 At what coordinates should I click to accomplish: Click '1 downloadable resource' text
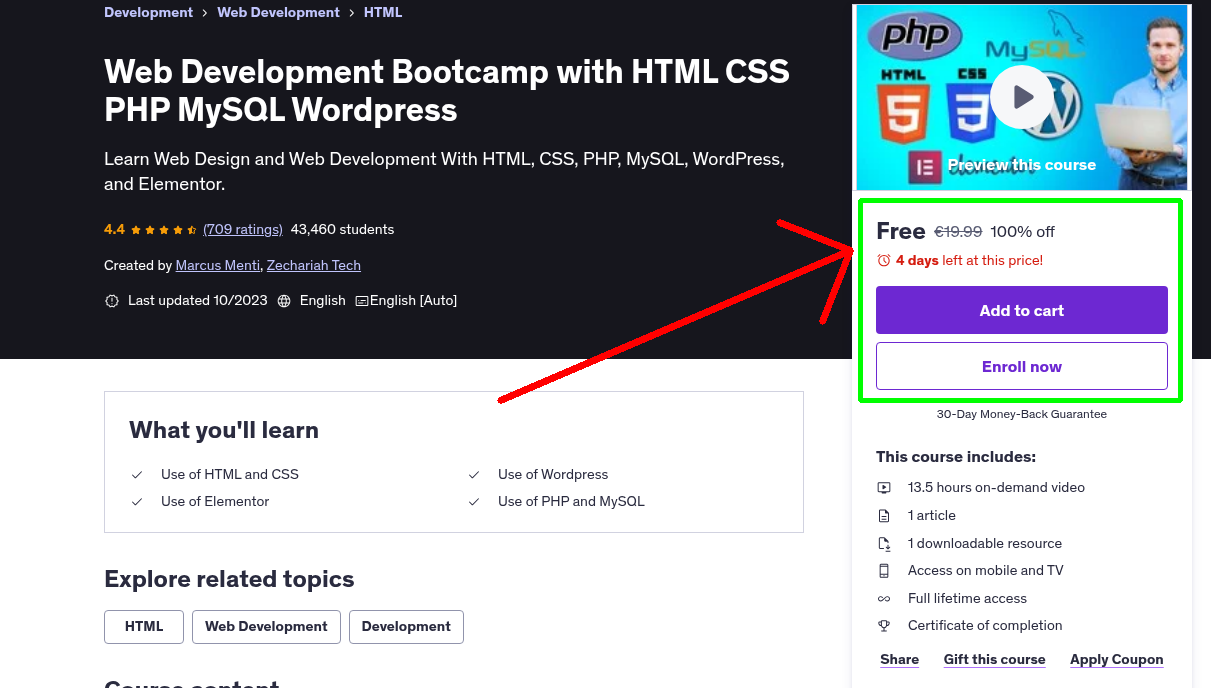point(985,544)
